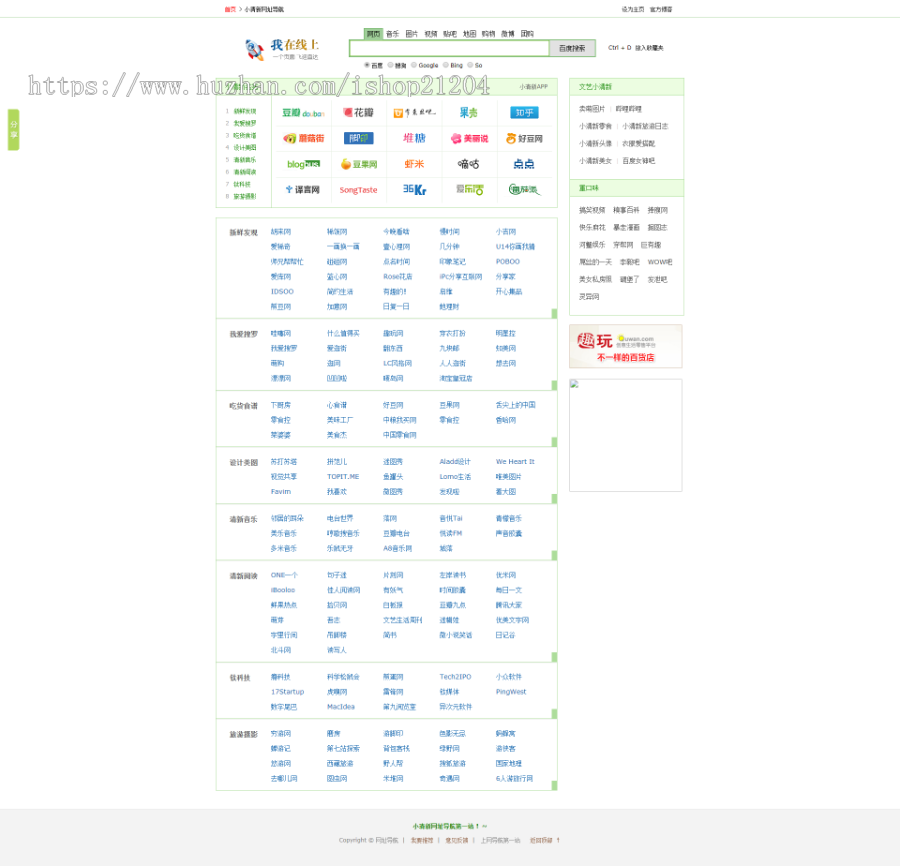Open the 西藏旅游 travel link

point(340,764)
